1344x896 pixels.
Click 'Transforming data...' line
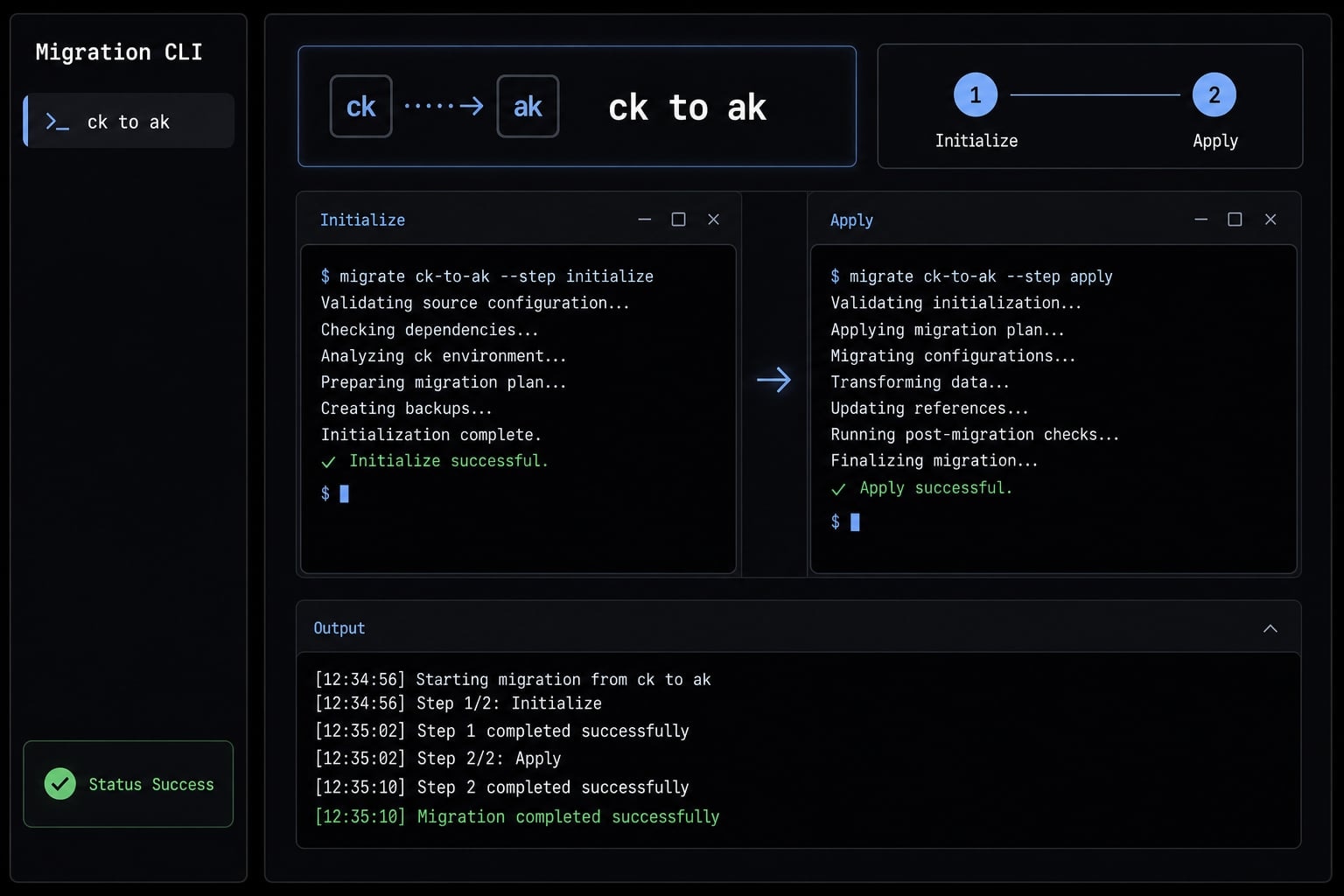point(920,382)
